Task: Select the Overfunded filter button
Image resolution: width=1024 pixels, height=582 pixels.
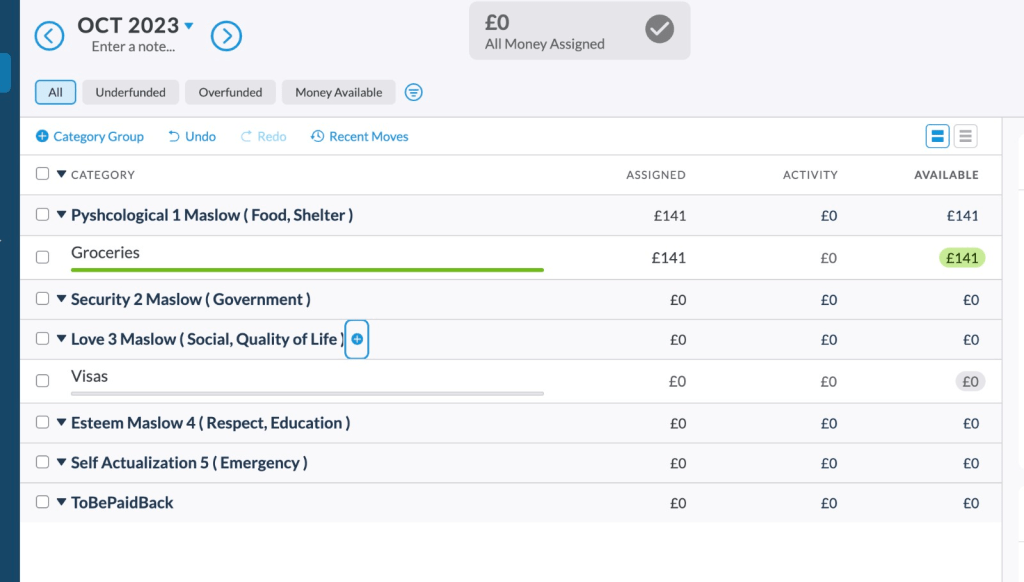Action: coord(231,92)
